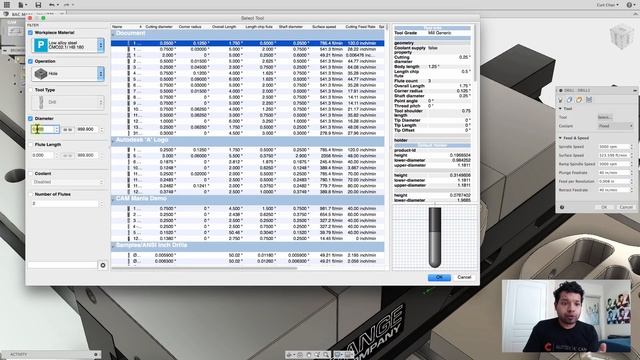Click the Save disk icon
This screenshot has height=360, width=640.
(38, 5)
